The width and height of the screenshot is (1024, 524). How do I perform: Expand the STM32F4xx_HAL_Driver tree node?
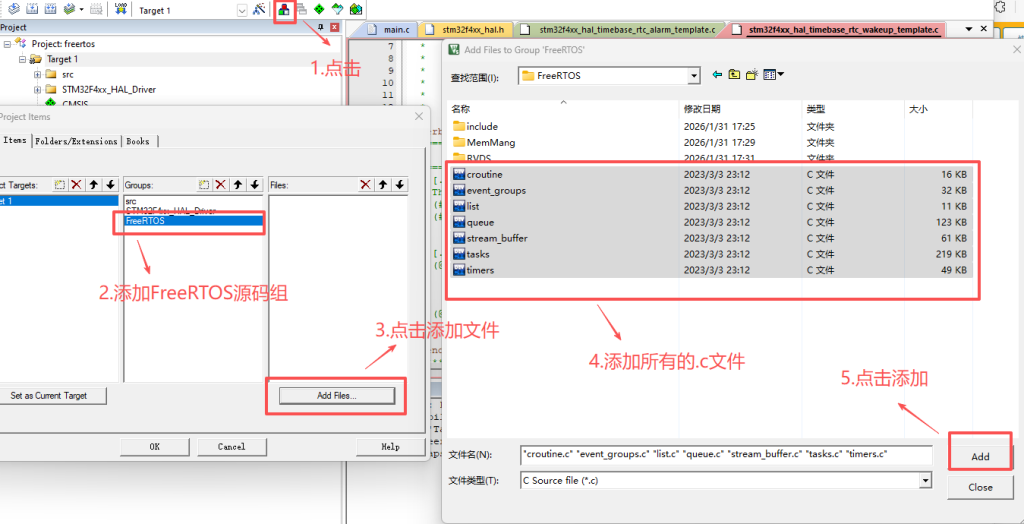38,89
